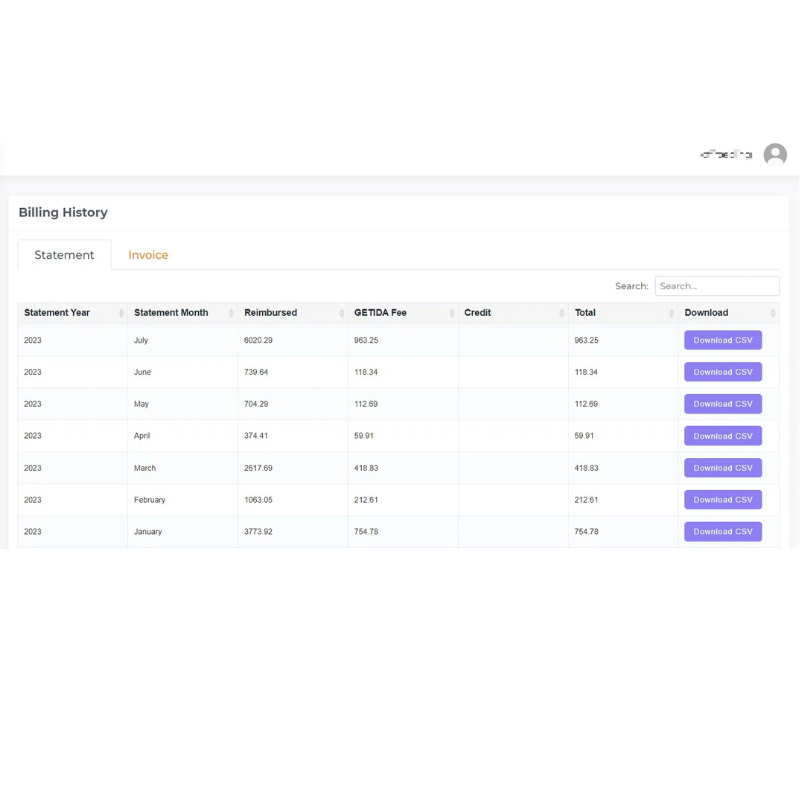Image resolution: width=800 pixels, height=800 pixels.
Task: Sort by Statement Month column arrows
Action: click(x=231, y=313)
